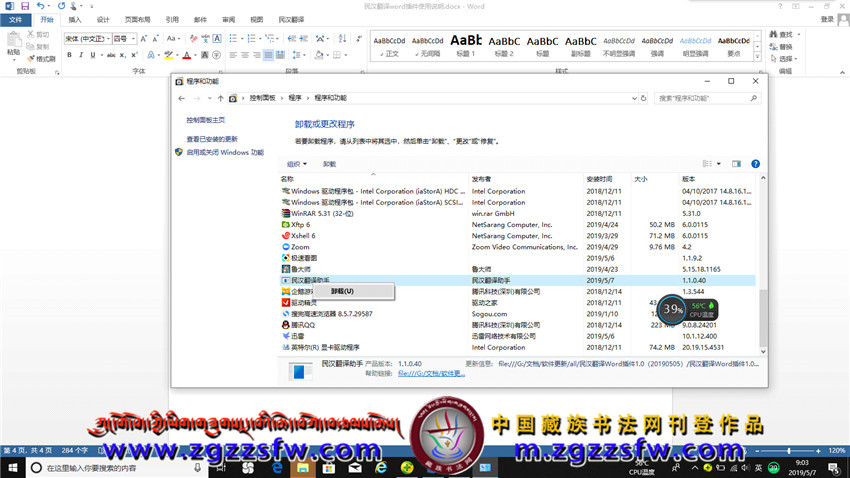The width and height of the screenshot is (850, 478).
Task: Click the show paragraph marks icon
Action: tap(358, 38)
